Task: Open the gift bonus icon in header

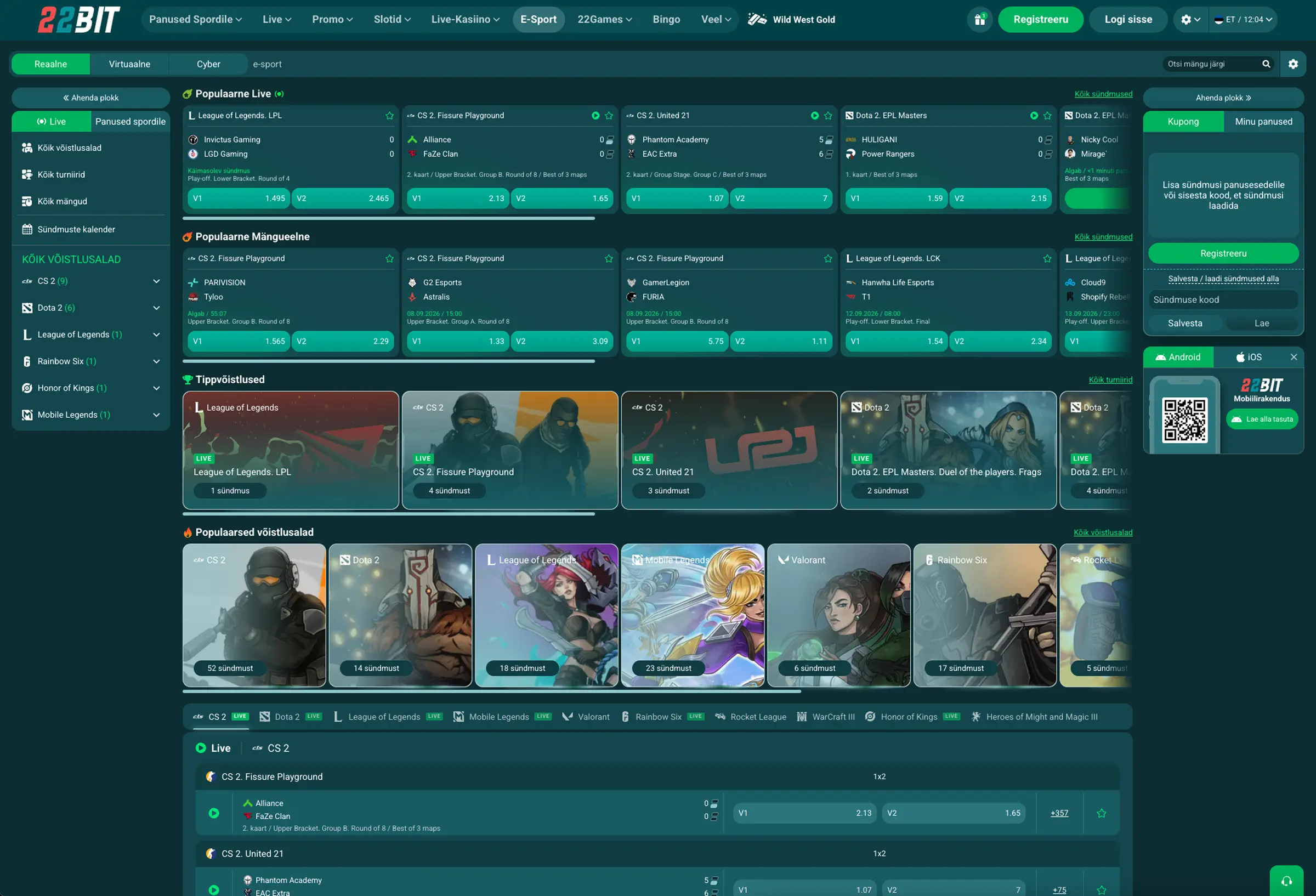Action: 979,20
